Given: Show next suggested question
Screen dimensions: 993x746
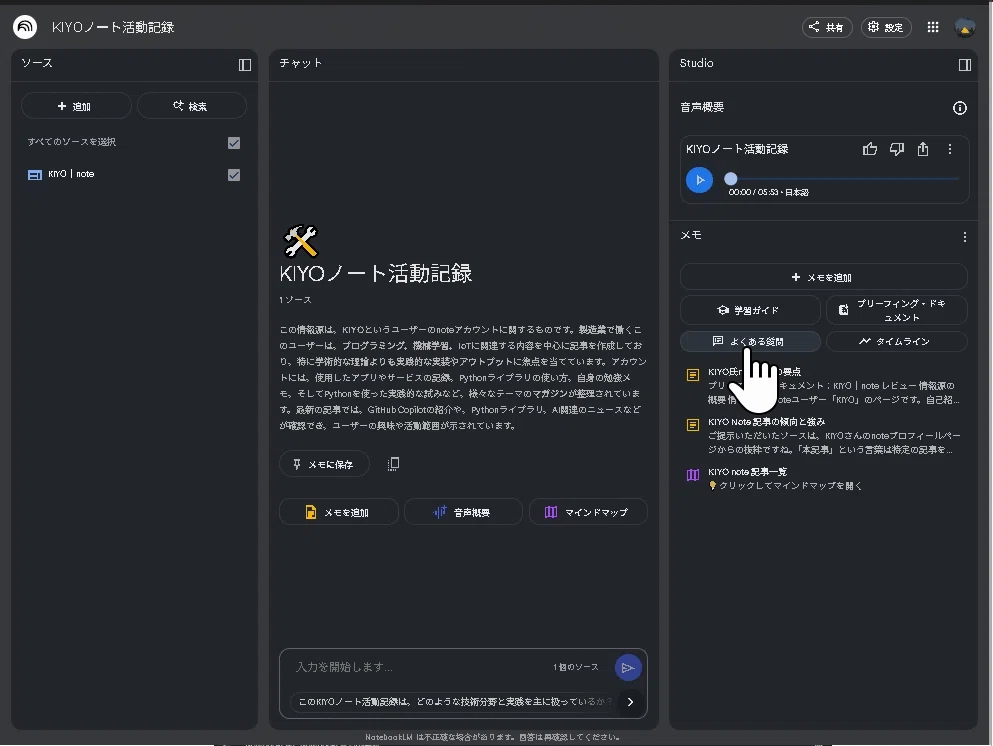Looking at the screenshot, I should click(x=630, y=702).
